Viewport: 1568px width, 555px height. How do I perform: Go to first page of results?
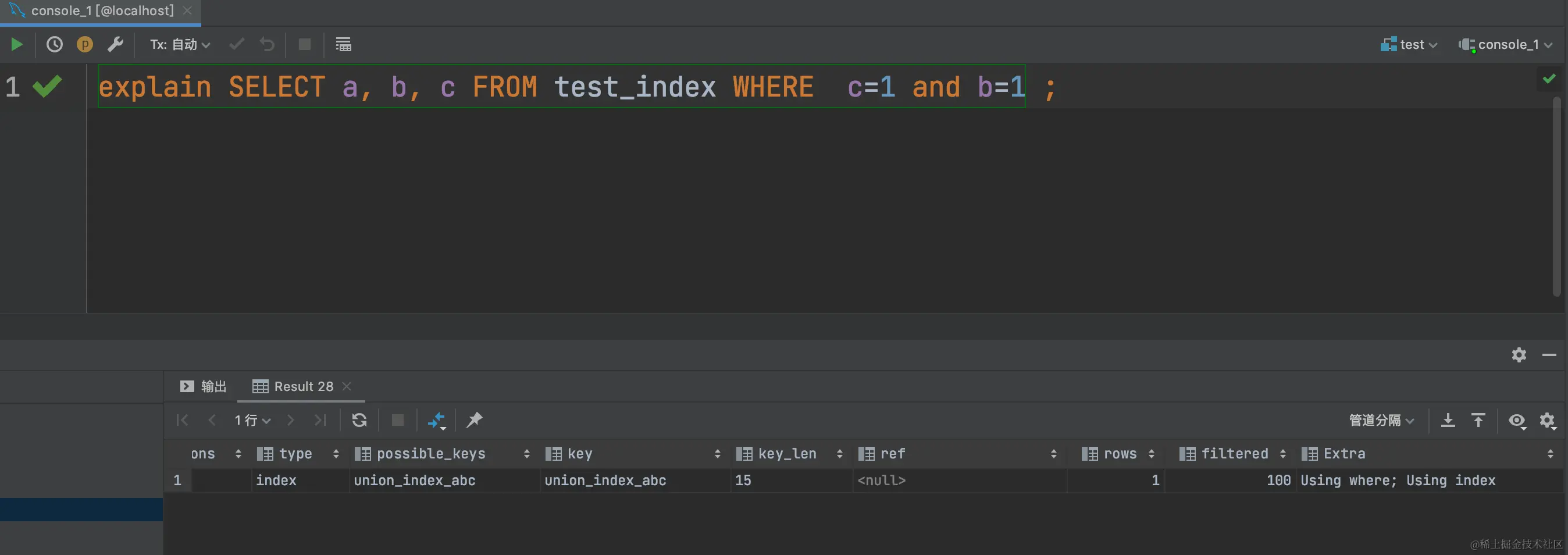pos(182,421)
